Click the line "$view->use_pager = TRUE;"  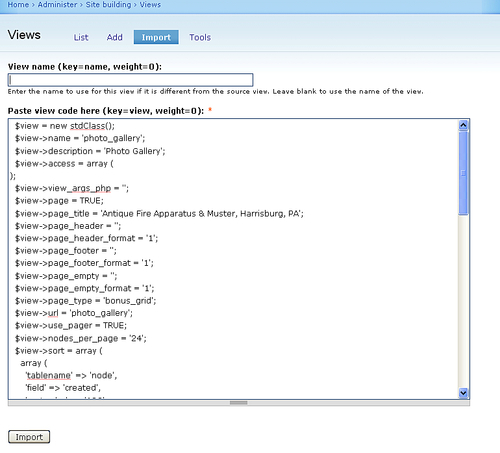pyautogui.click(x=71, y=325)
